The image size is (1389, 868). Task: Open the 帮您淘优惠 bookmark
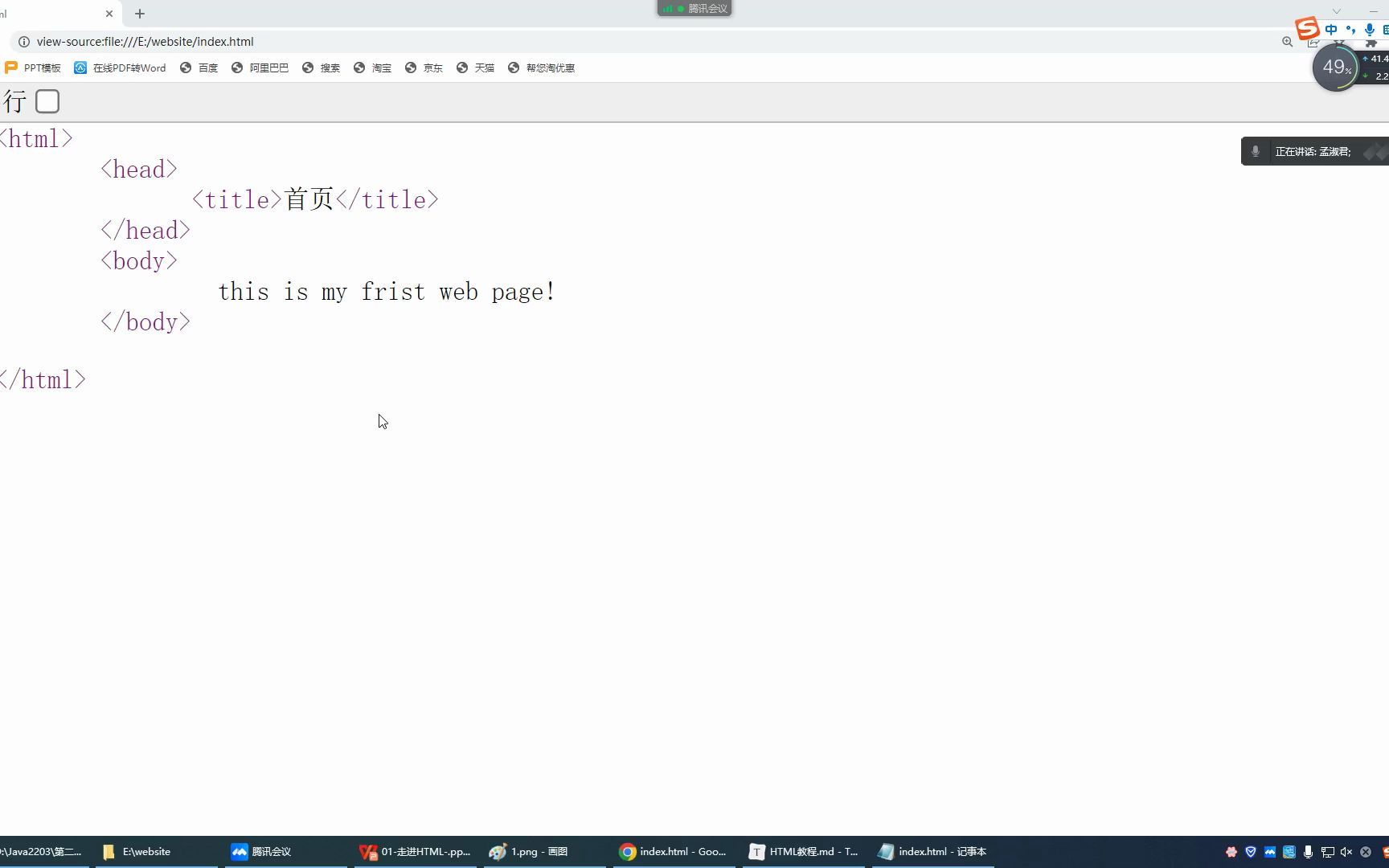[x=542, y=68]
